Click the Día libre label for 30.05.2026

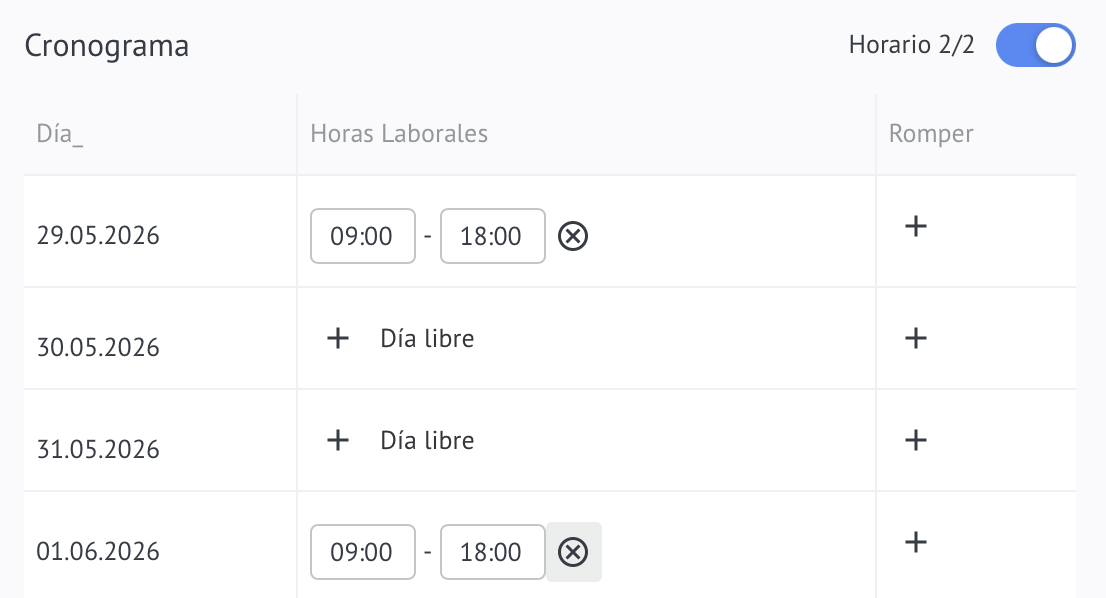click(427, 338)
